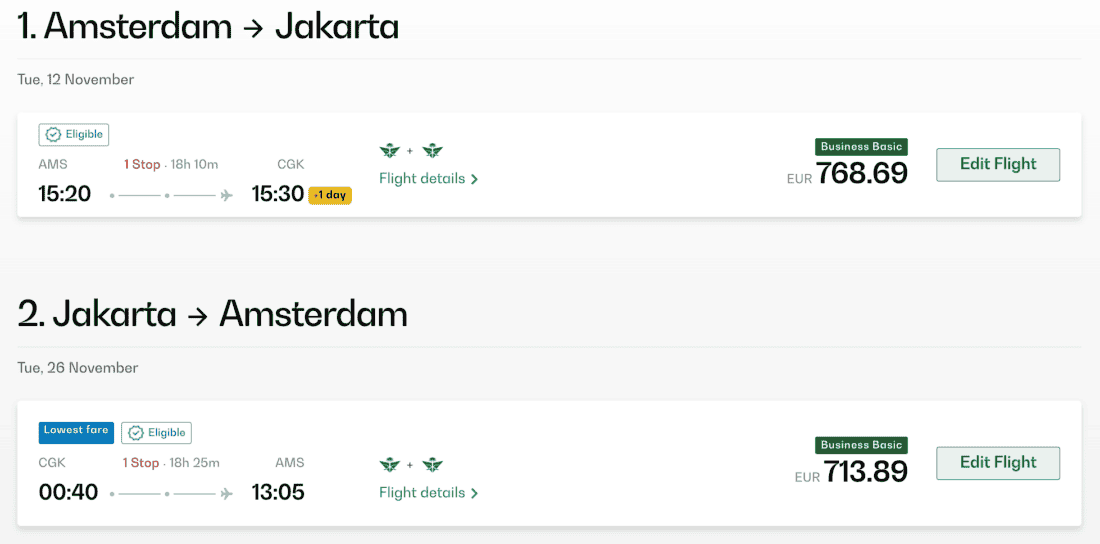Expand Flight details for the Amsterdam to Jakarta flight
The height and width of the screenshot is (544, 1100).
point(428,179)
